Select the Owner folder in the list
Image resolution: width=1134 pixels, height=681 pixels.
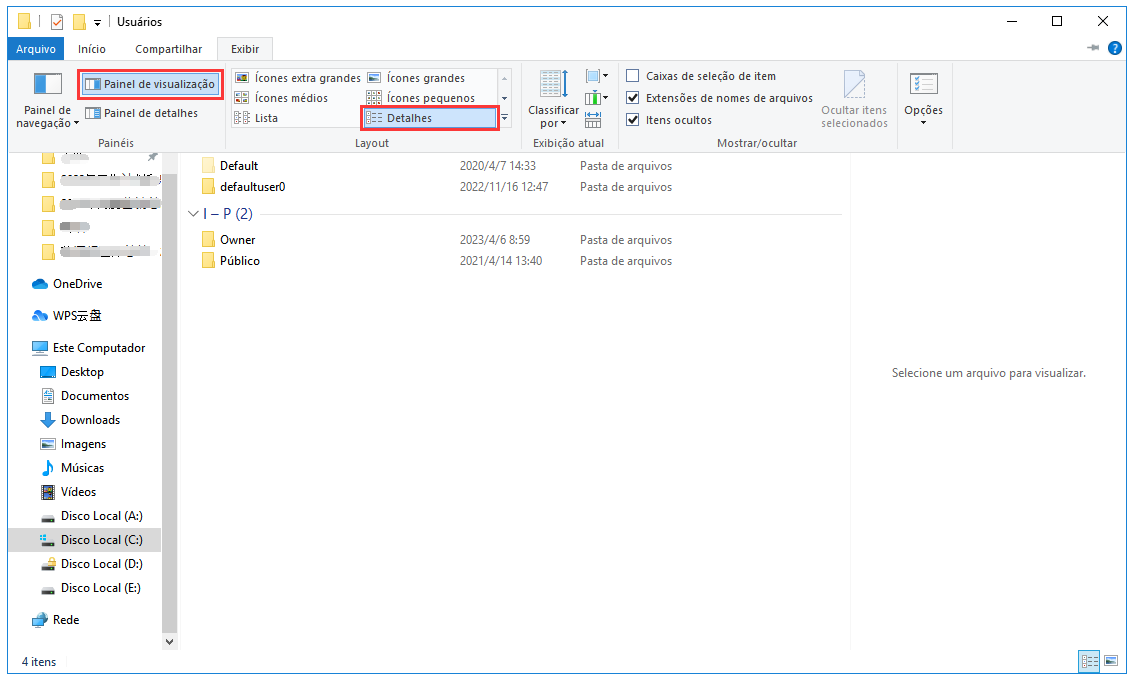click(237, 240)
